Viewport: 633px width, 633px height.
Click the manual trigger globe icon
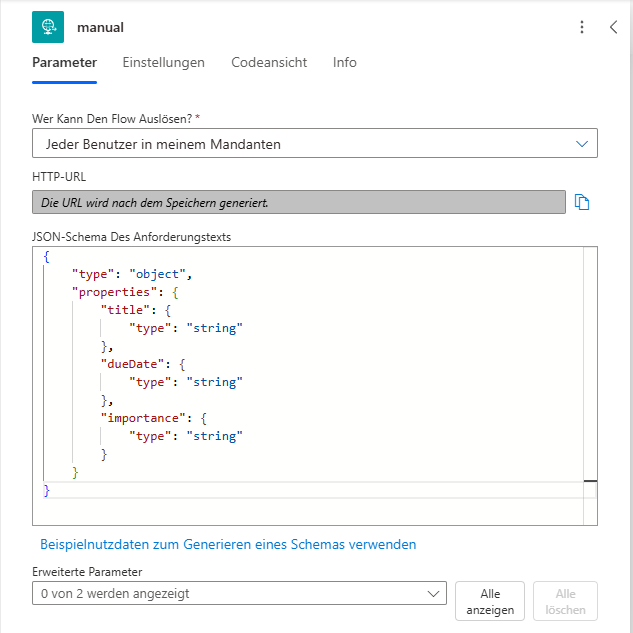(x=48, y=27)
